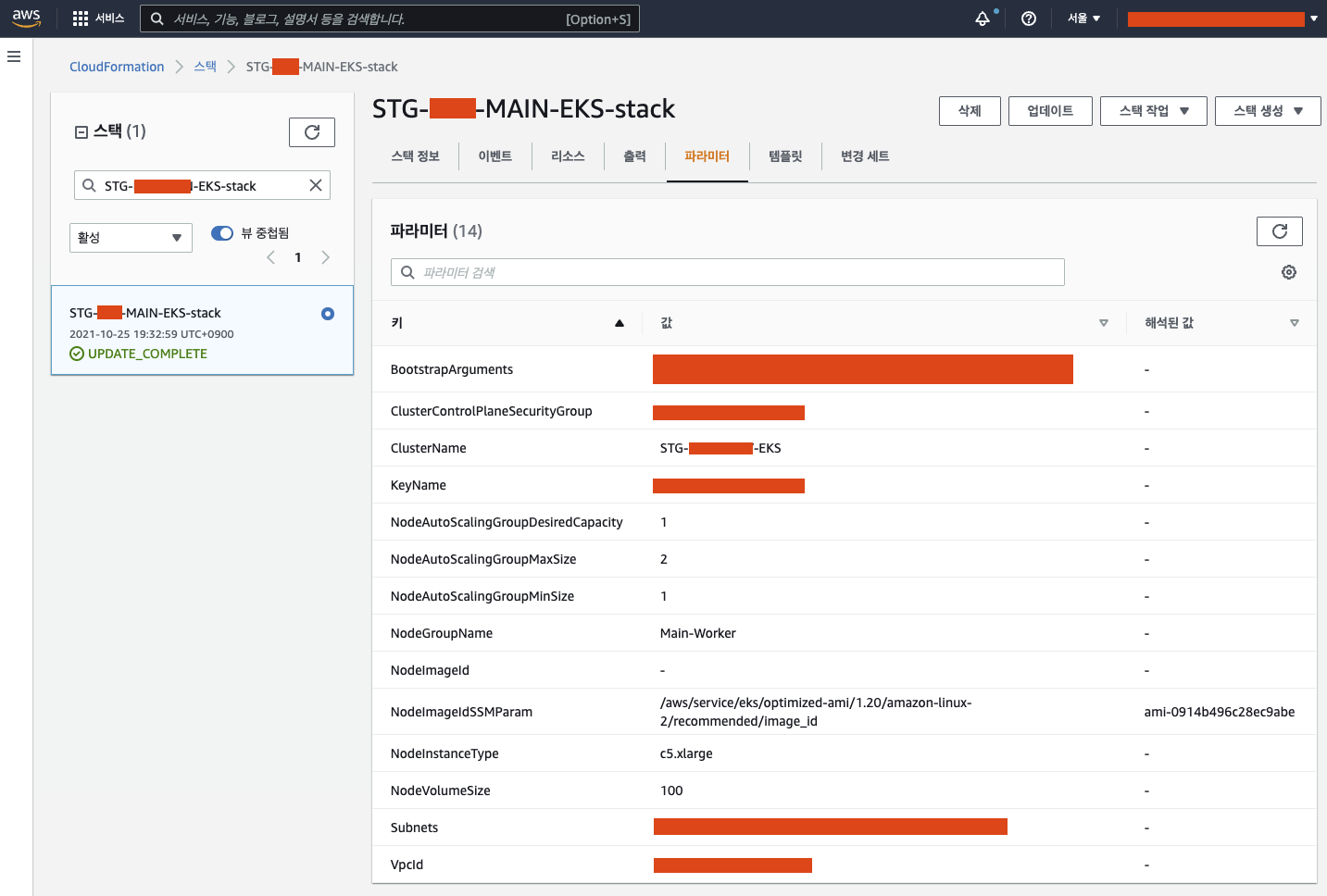The height and width of the screenshot is (896, 1327).
Task: Click the c5.xlarge instance type value
Action: (686, 753)
